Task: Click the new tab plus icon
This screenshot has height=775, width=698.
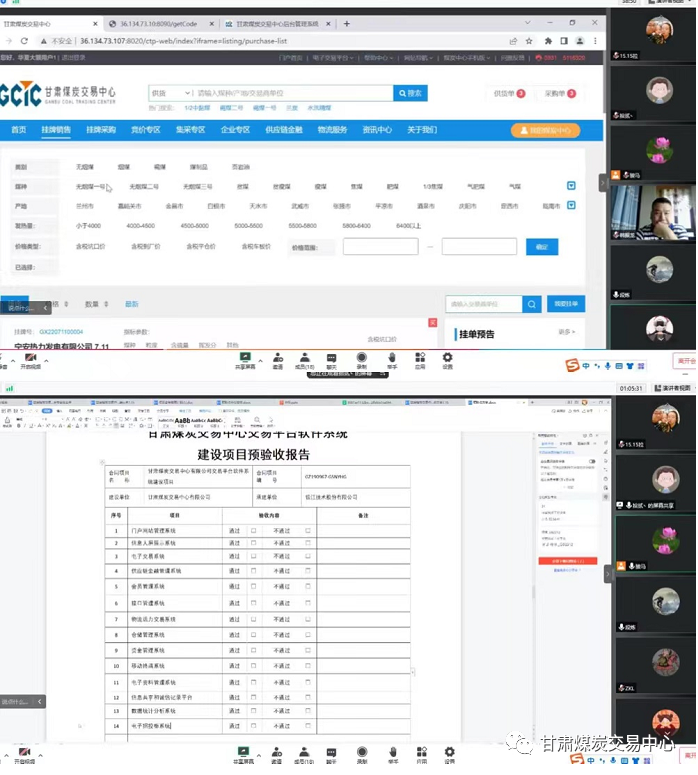Action: [x=347, y=22]
